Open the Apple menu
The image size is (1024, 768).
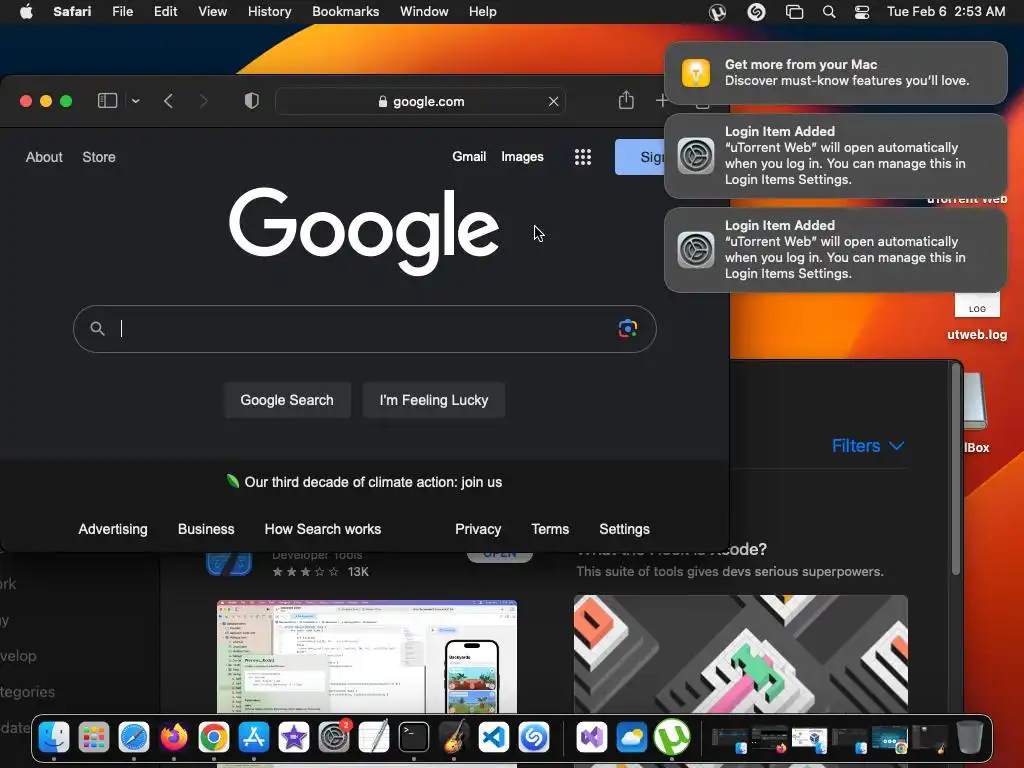[x=26, y=12]
